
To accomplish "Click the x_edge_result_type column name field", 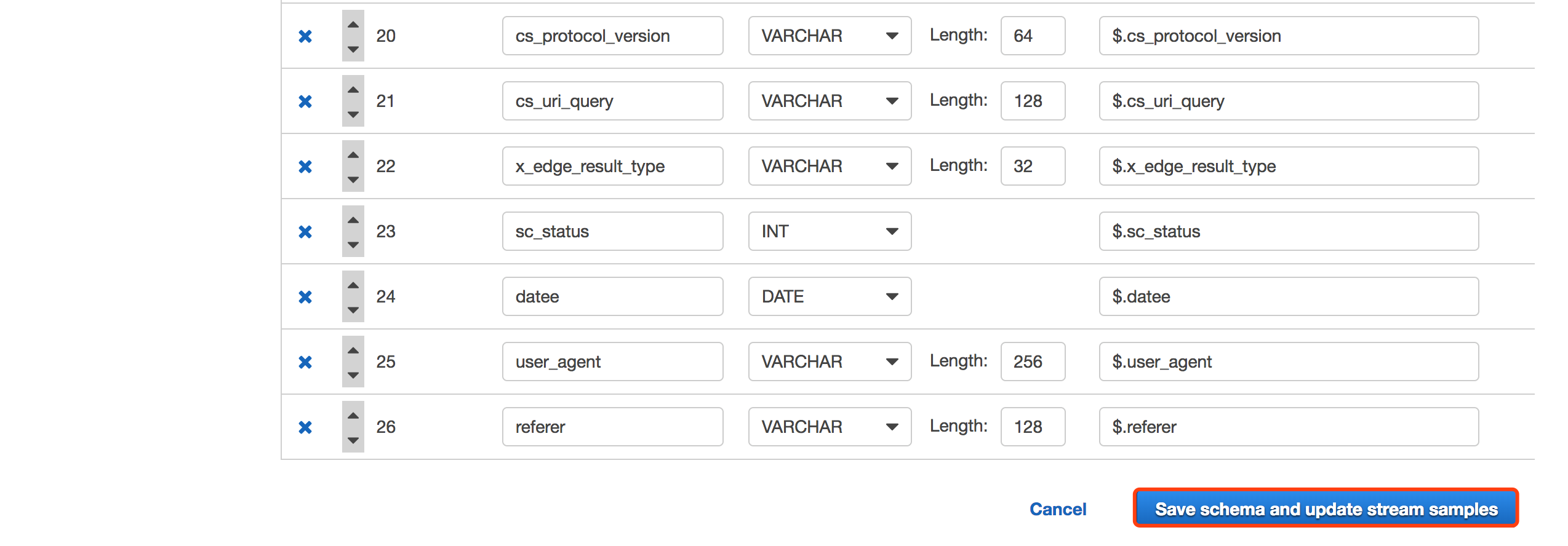I will pos(612,166).
